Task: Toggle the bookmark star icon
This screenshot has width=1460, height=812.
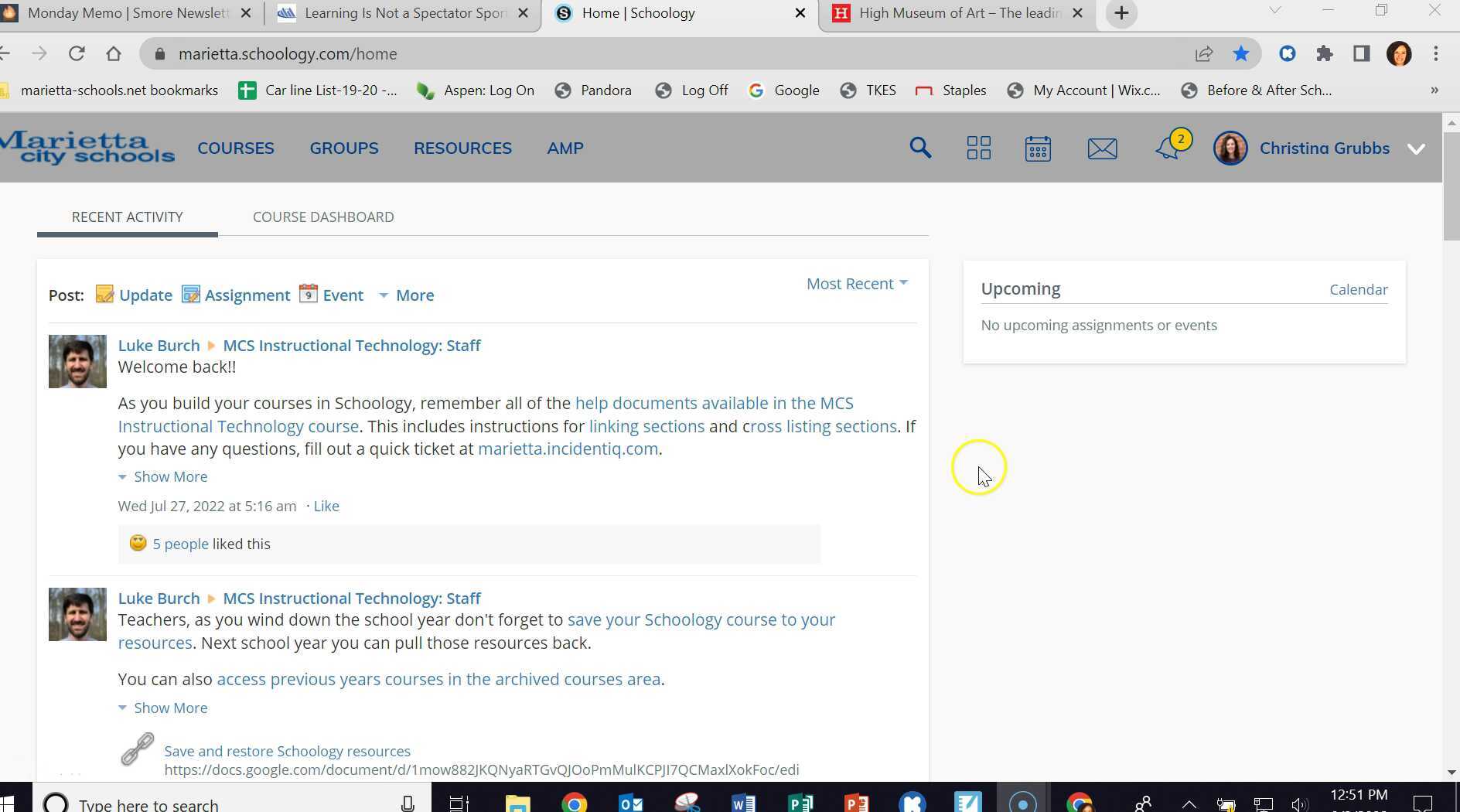Action: point(1241,53)
